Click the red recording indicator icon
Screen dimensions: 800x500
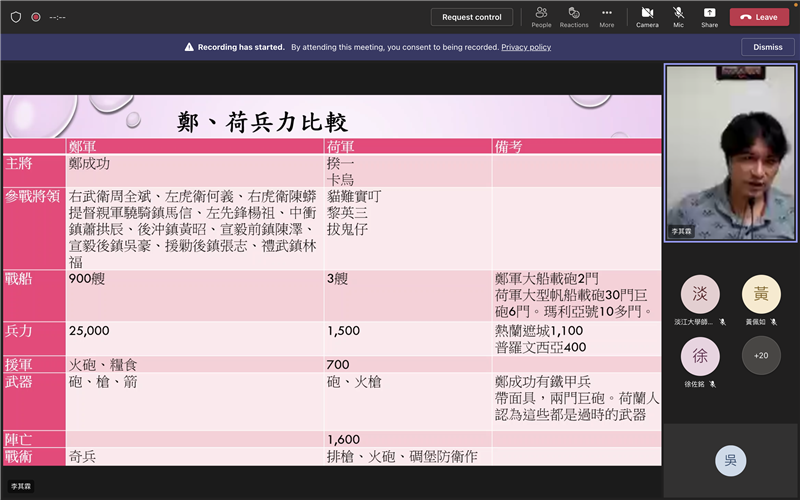click(x=36, y=17)
